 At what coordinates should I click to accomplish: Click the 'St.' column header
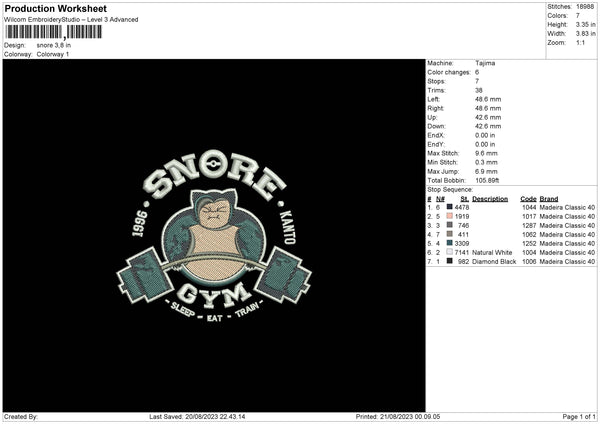point(465,199)
